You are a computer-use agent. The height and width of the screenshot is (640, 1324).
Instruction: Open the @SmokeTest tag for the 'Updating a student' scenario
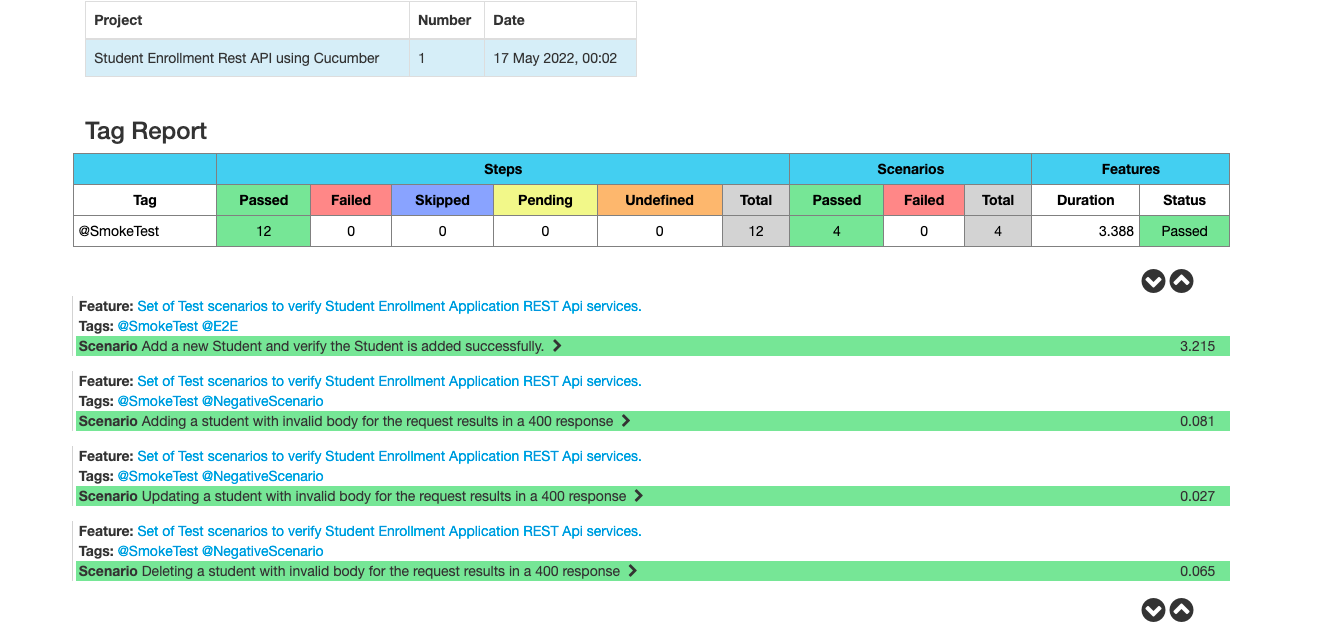pyautogui.click(x=158, y=476)
